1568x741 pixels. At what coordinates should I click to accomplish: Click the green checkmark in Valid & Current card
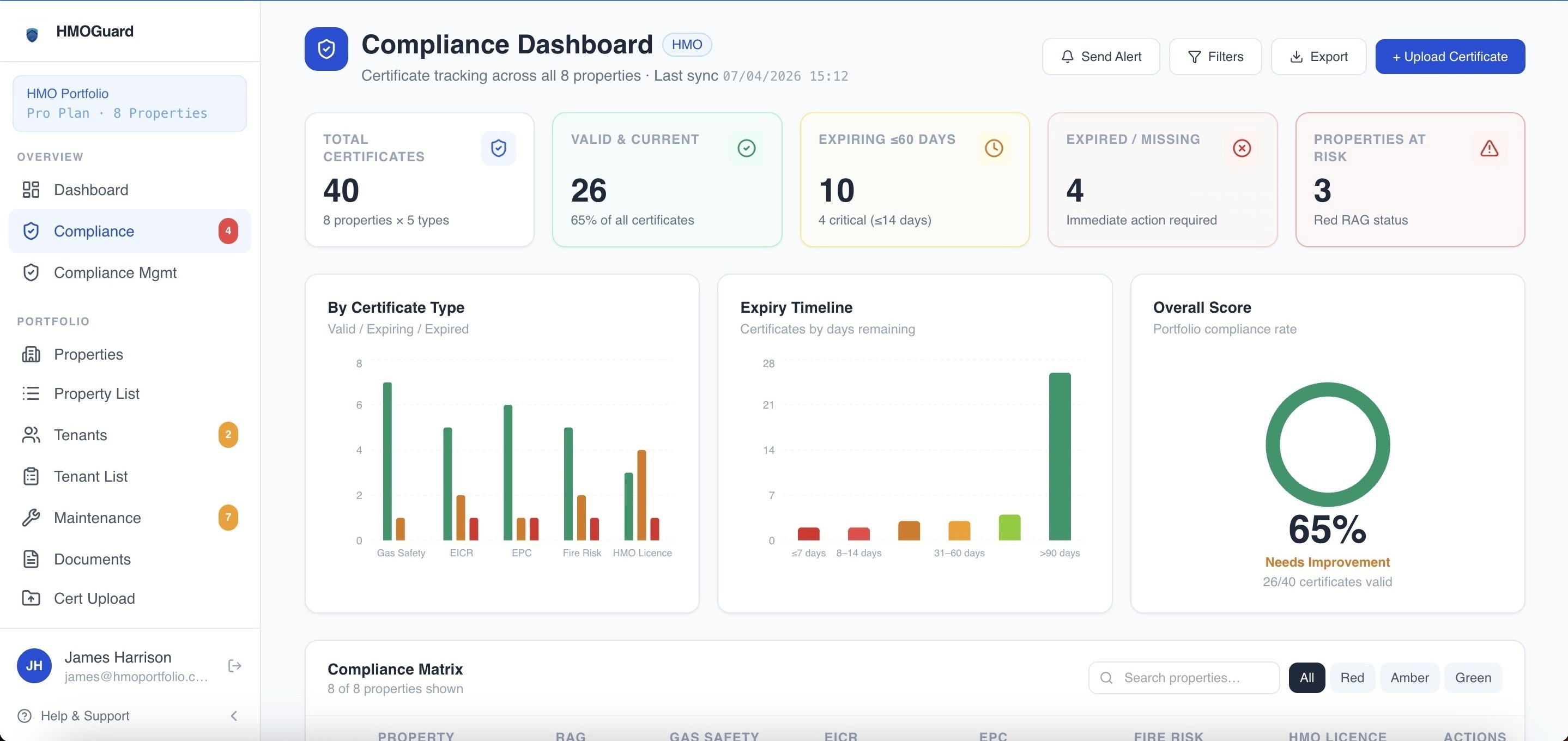point(746,148)
